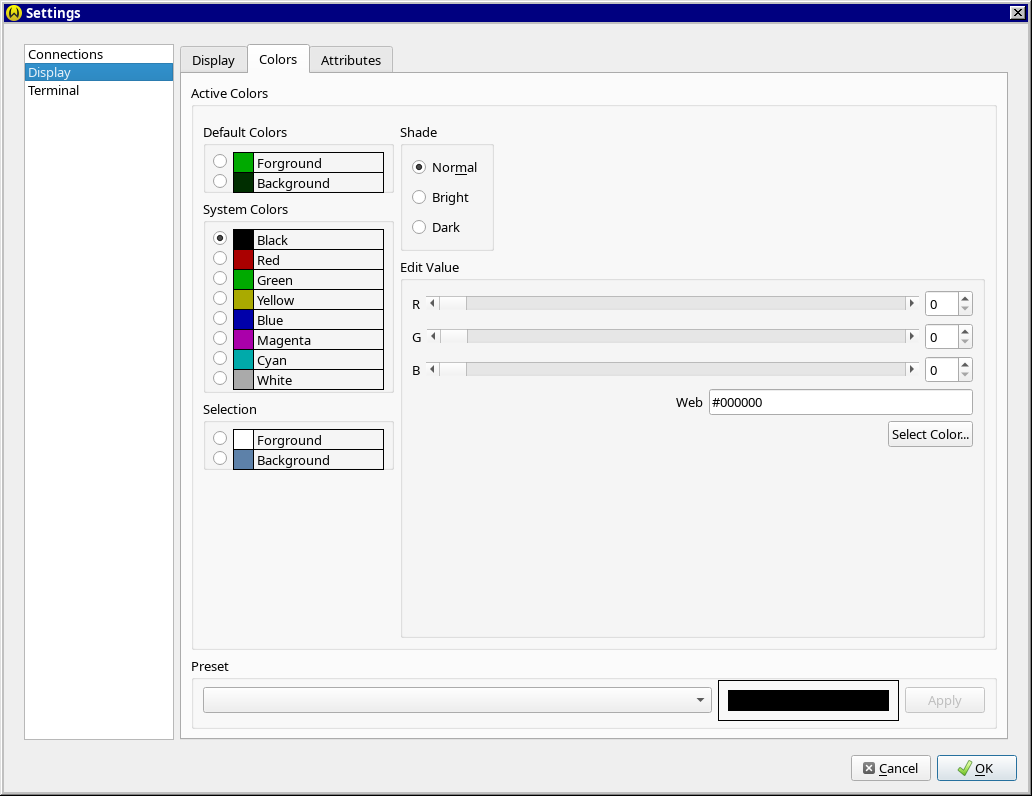Open the Preset dropdown list

457,700
